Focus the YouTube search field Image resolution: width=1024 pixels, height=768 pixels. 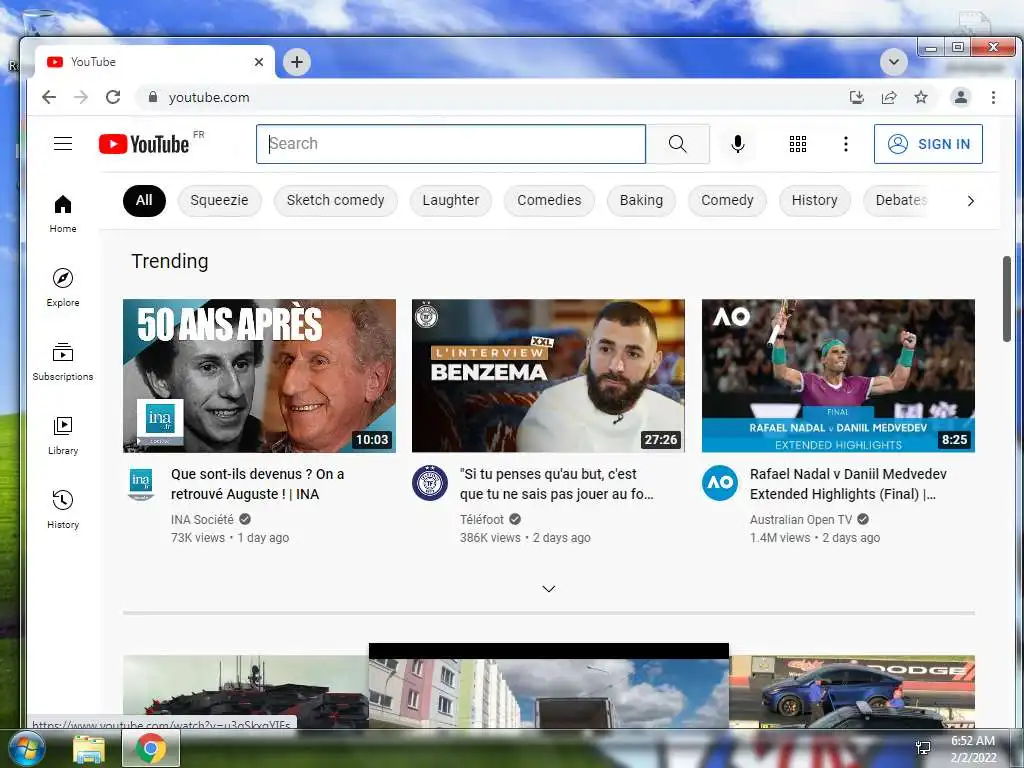pos(451,144)
